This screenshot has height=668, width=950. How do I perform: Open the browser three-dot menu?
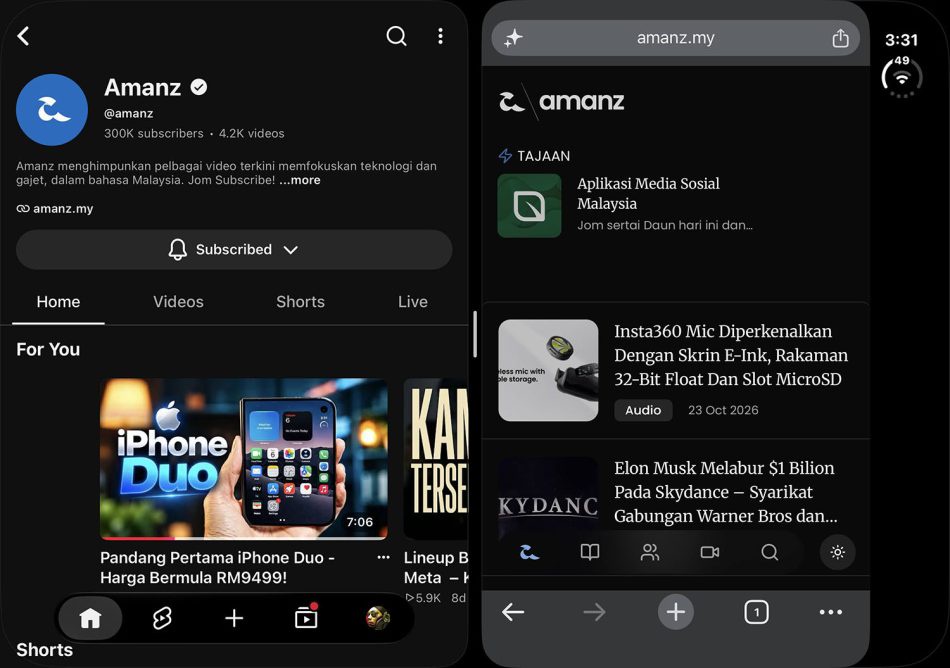point(831,612)
